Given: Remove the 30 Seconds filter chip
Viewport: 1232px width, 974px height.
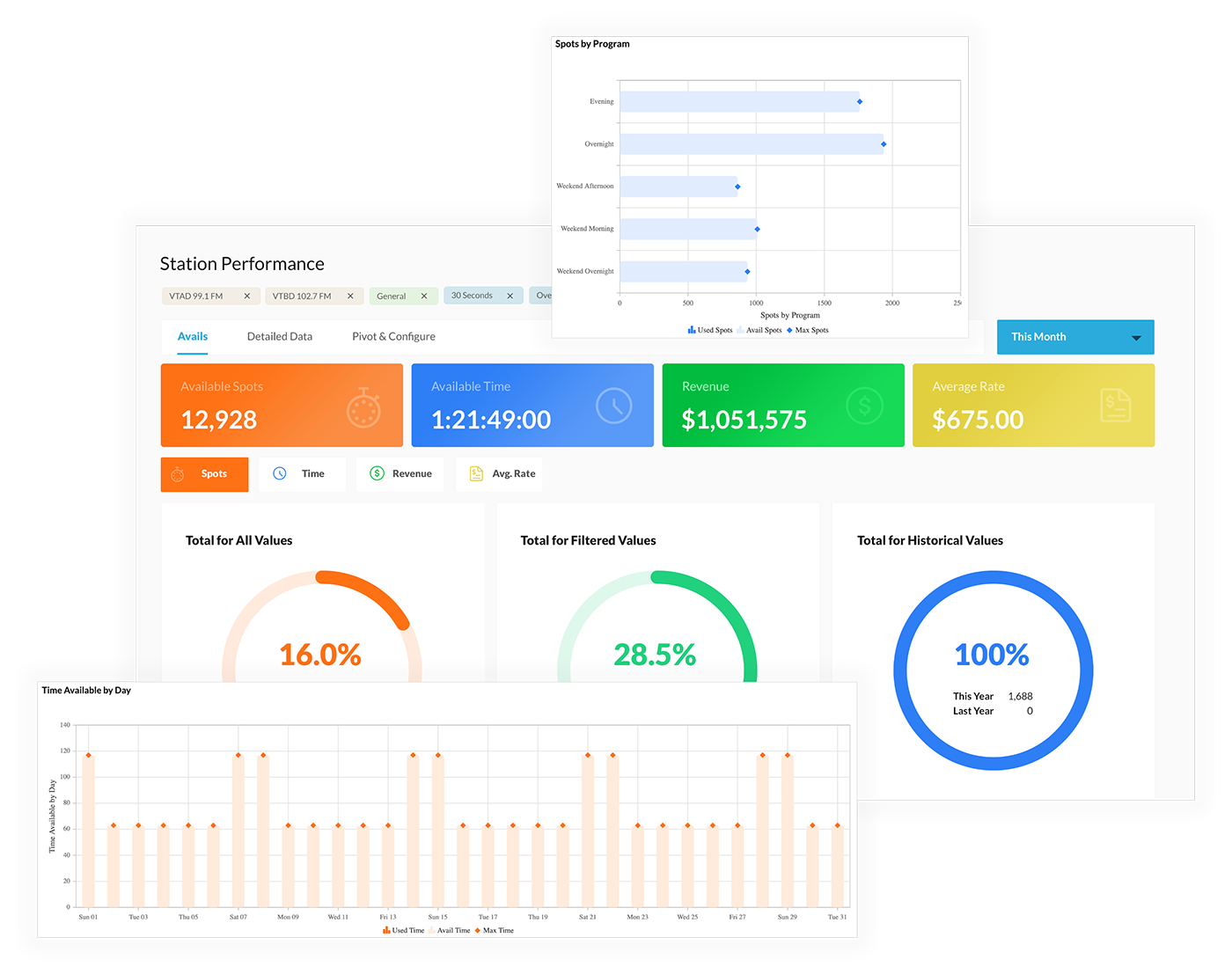Looking at the screenshot, I should point(510,297).
